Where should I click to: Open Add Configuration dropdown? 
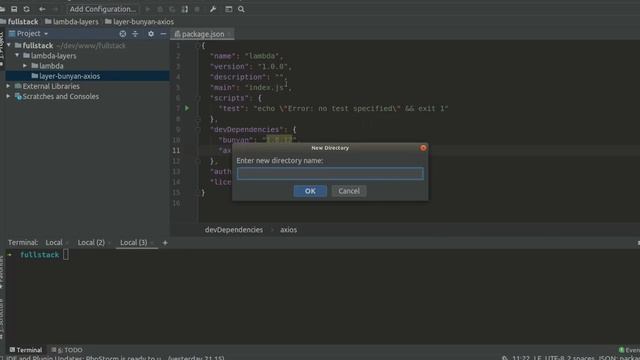(x=102, y=9)
